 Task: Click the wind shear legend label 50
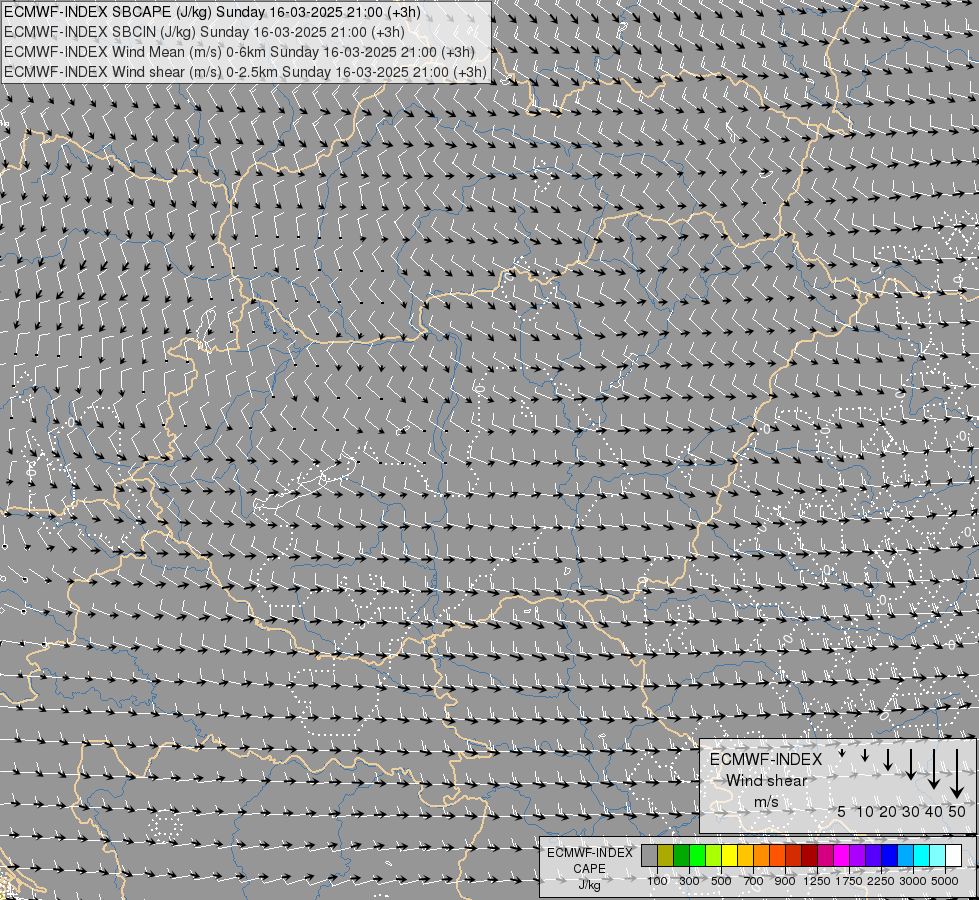[957, 811]
